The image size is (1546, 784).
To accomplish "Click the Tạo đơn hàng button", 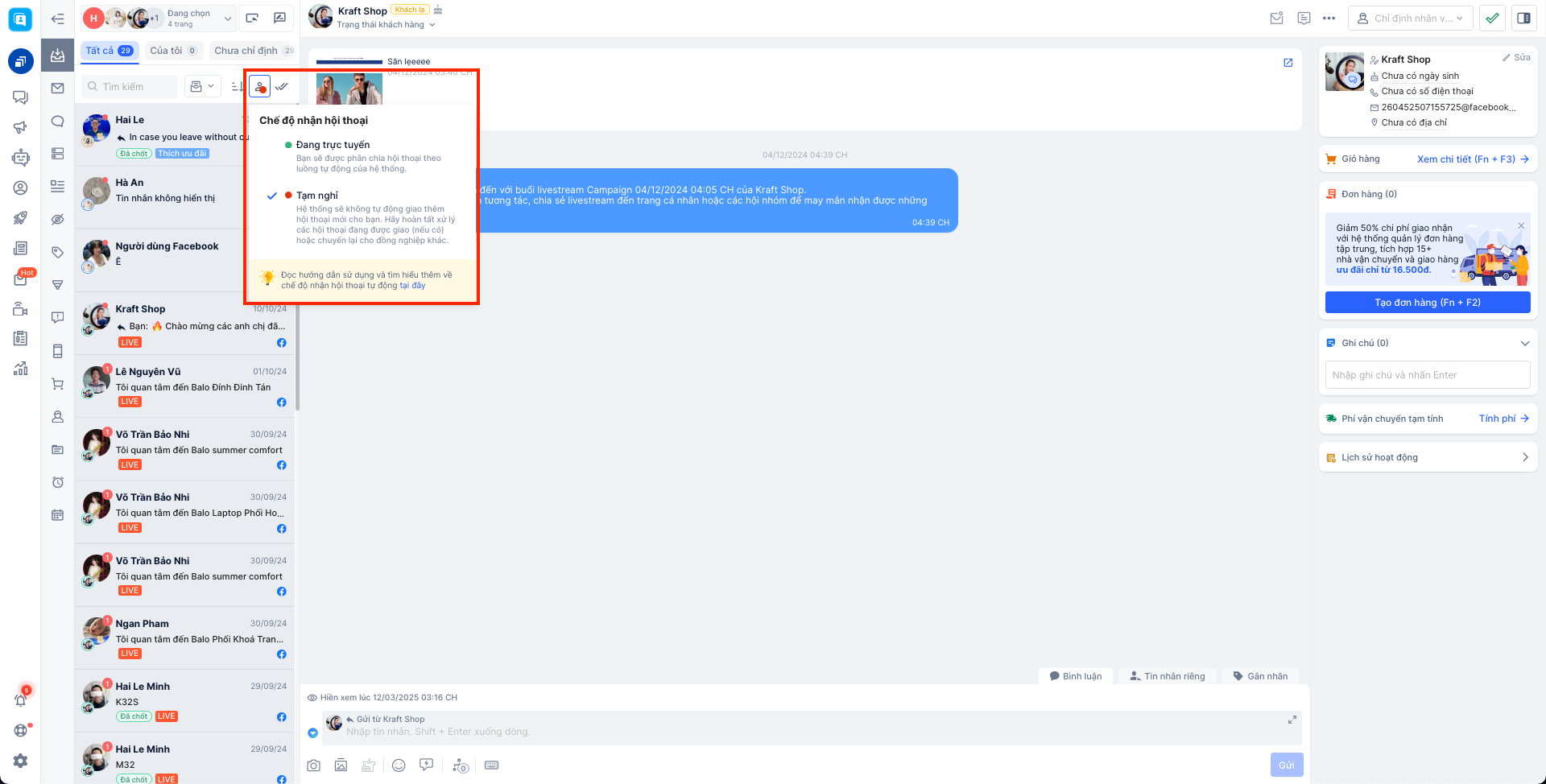I will [1428, 303].
